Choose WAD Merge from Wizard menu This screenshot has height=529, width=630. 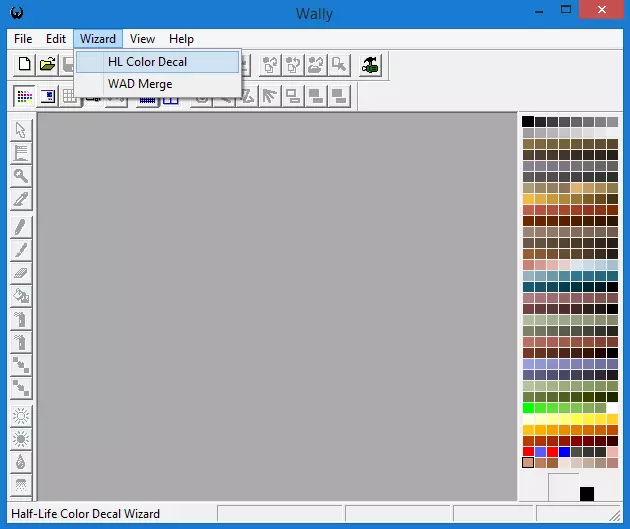(x=140, y=84)
